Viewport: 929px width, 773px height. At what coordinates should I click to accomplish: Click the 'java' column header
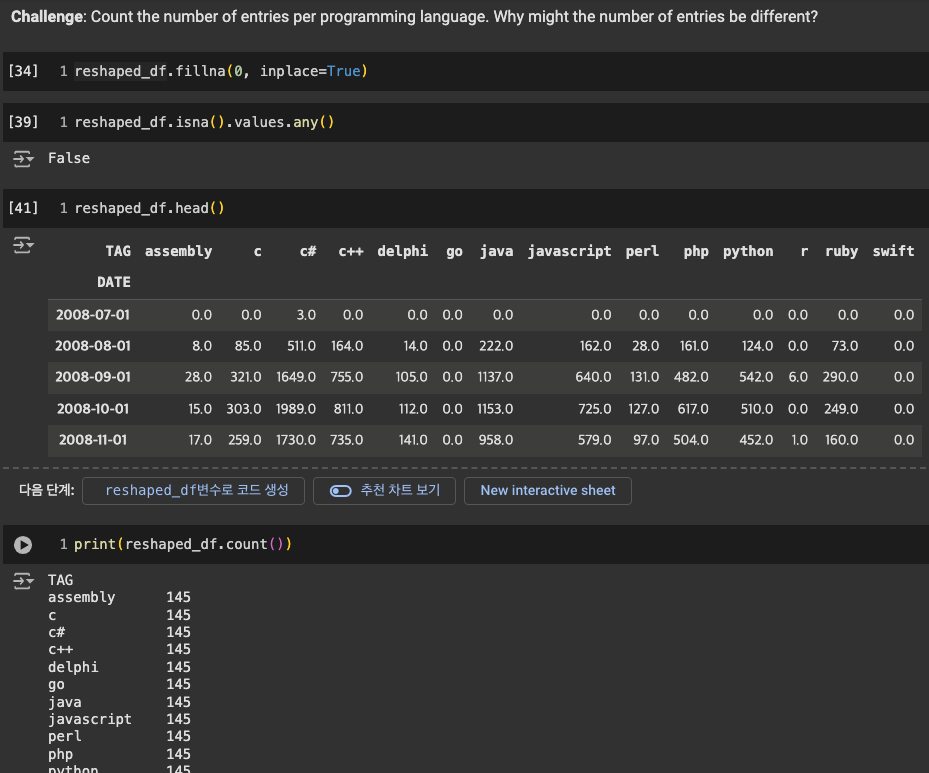pyautogui.click(x=496, y=251)
